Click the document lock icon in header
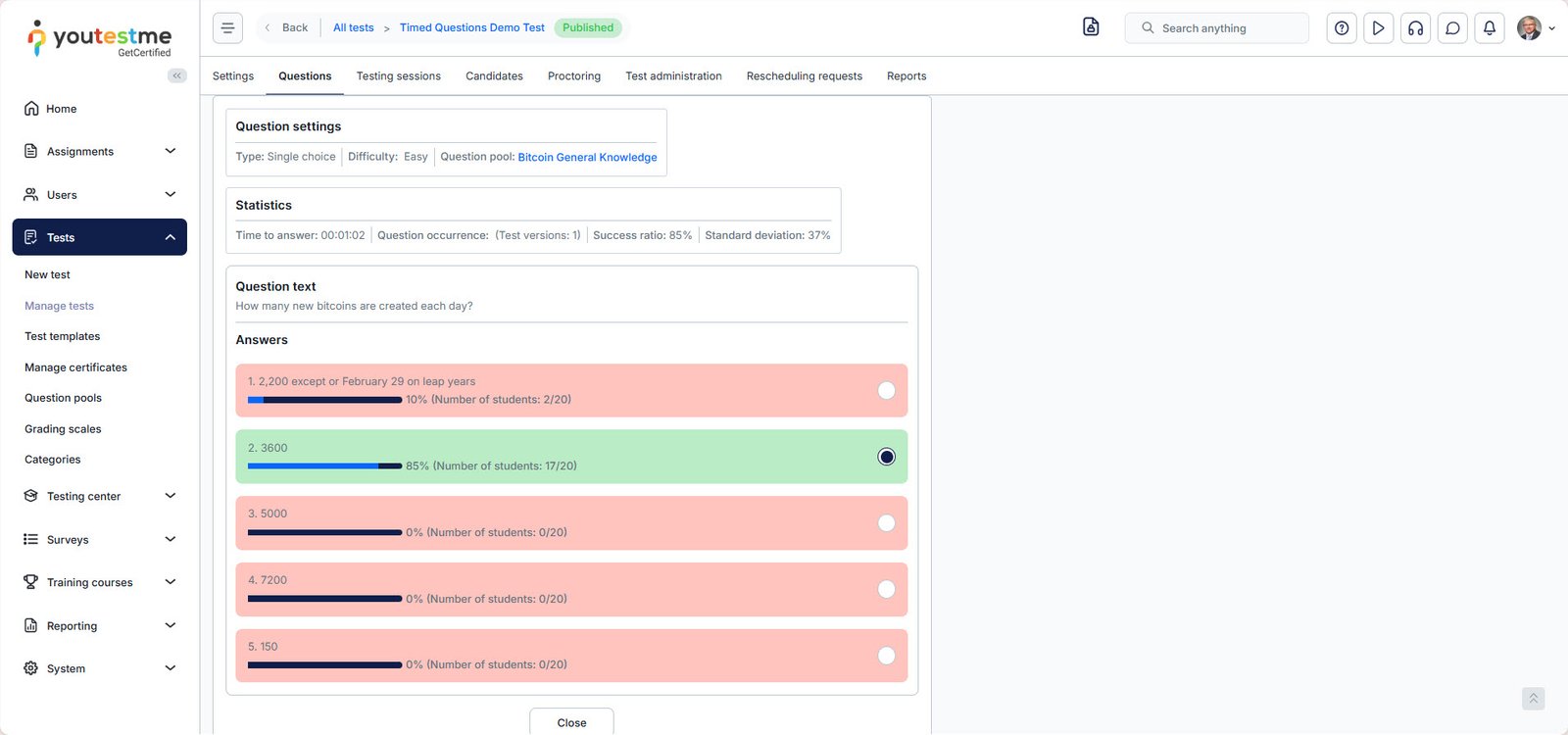The image size is (1568, 735). click(x=1091, y=27)
